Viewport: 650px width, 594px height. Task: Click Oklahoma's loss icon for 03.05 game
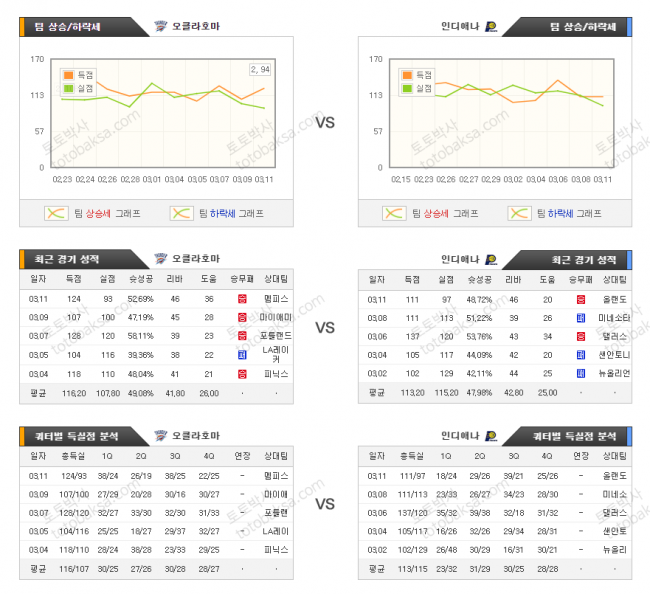[242, 355]
